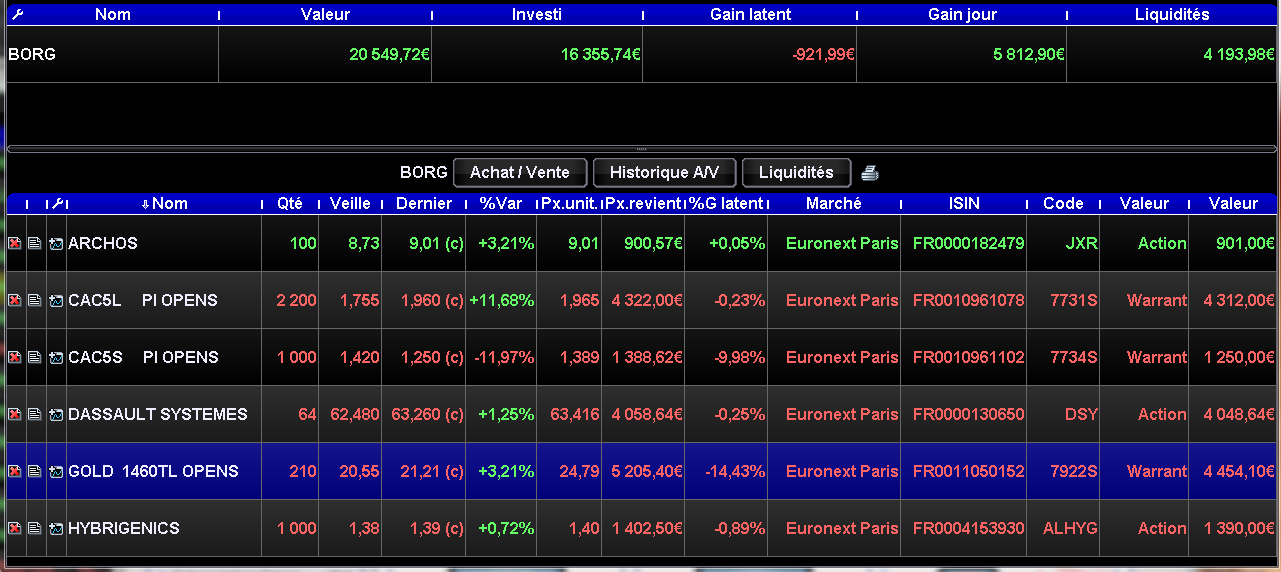Select the BORG portfolio row
The width and height of the screenshot is (1281, 572).
(x=640, y=54)
